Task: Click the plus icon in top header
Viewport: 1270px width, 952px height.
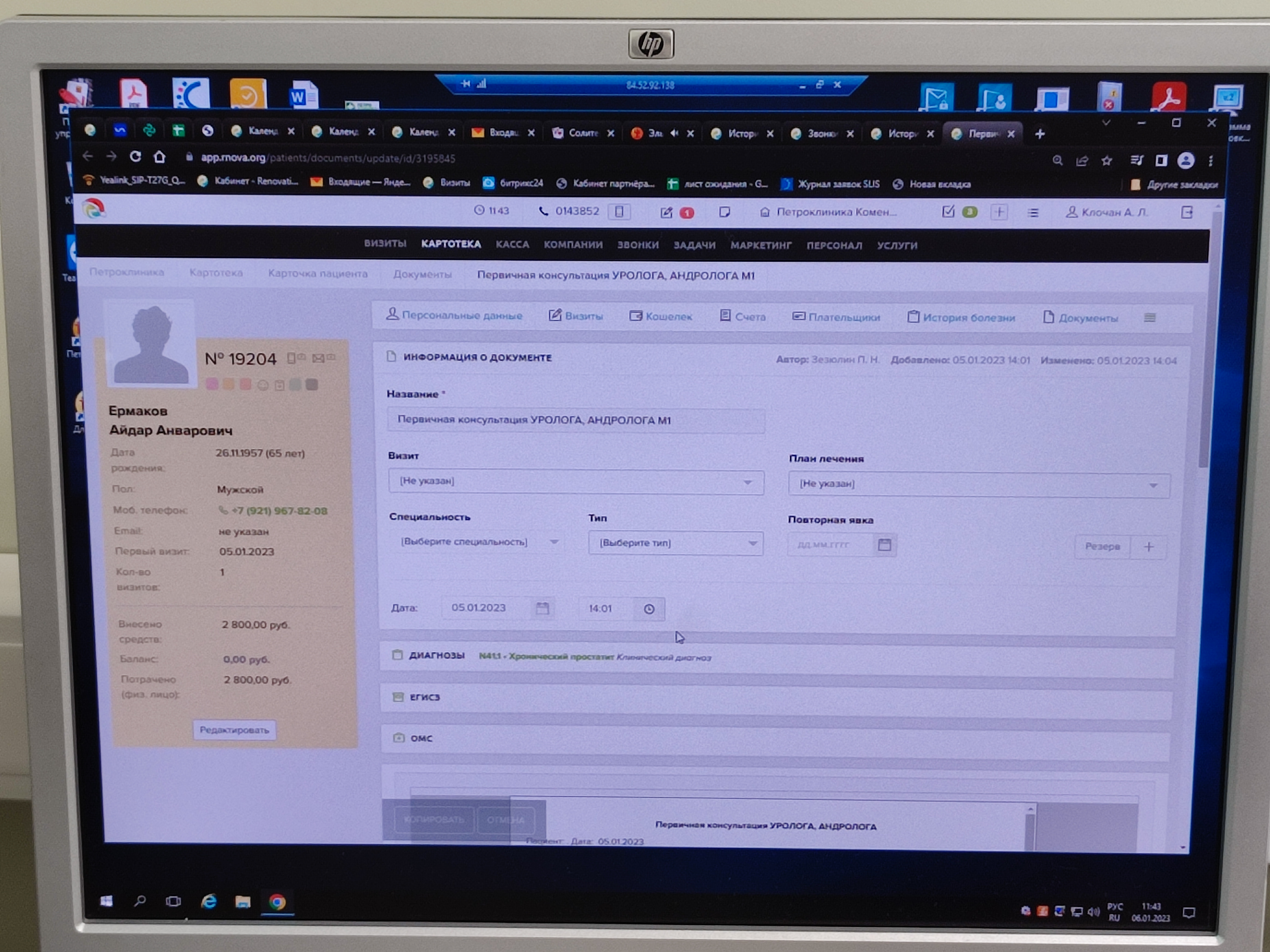Action: [999, 212]
